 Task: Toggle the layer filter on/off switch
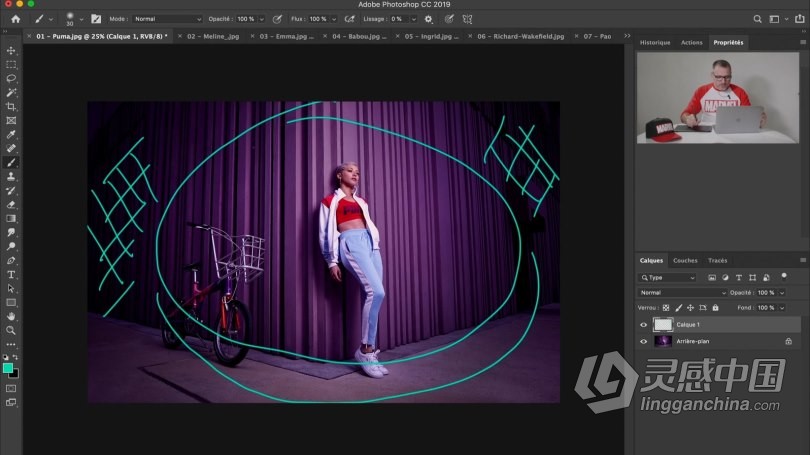click(x=784, y=276)
